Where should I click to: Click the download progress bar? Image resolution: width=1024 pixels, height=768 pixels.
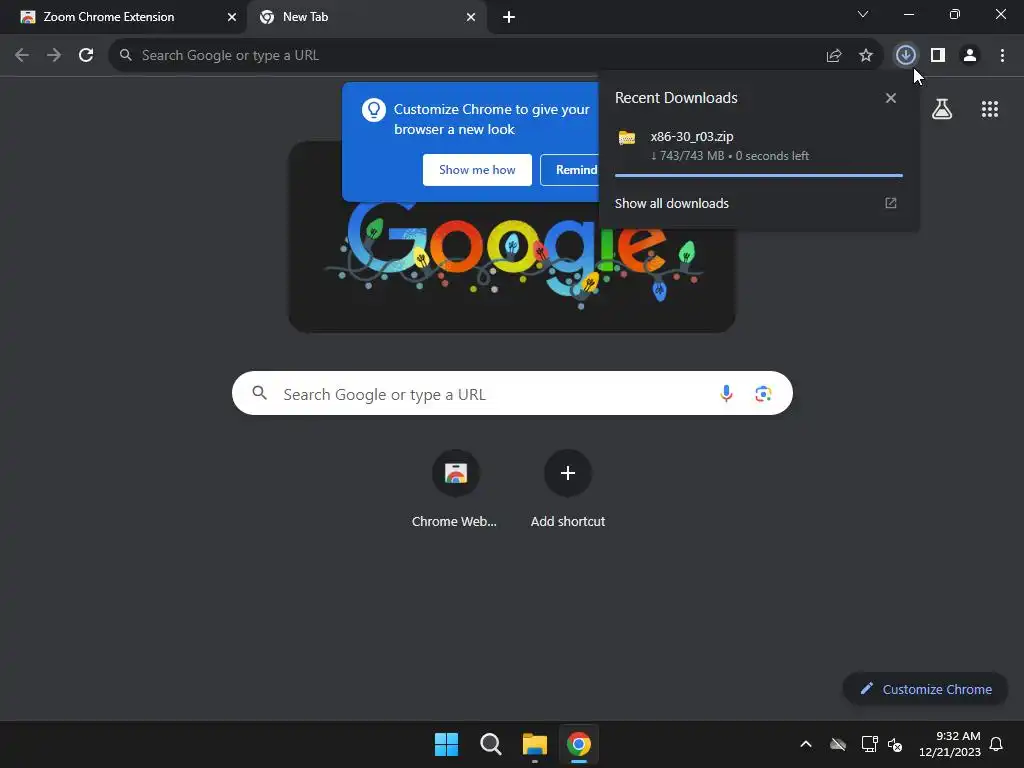[x=759, y=175]
